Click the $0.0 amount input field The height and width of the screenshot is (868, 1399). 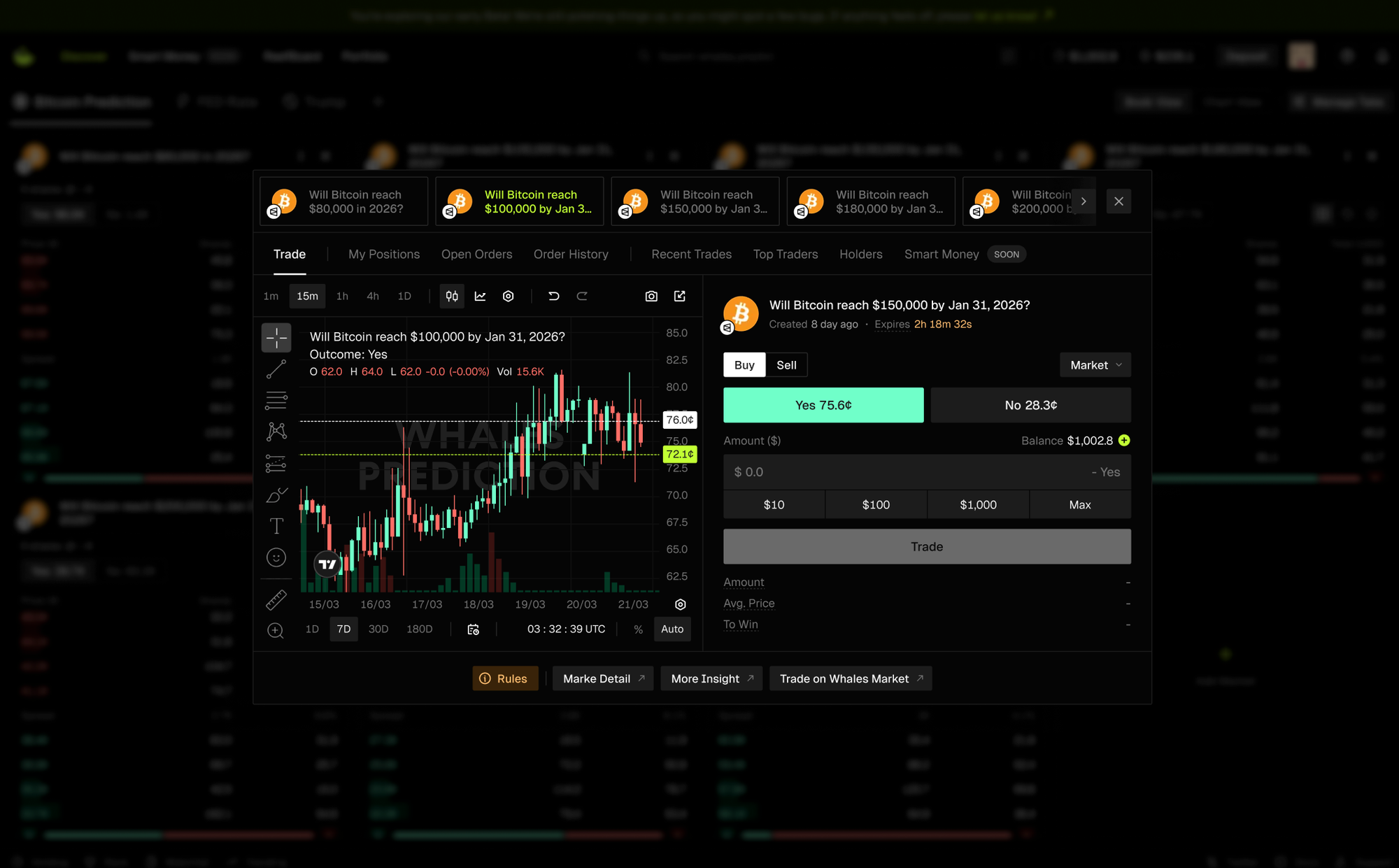point(839,472)
